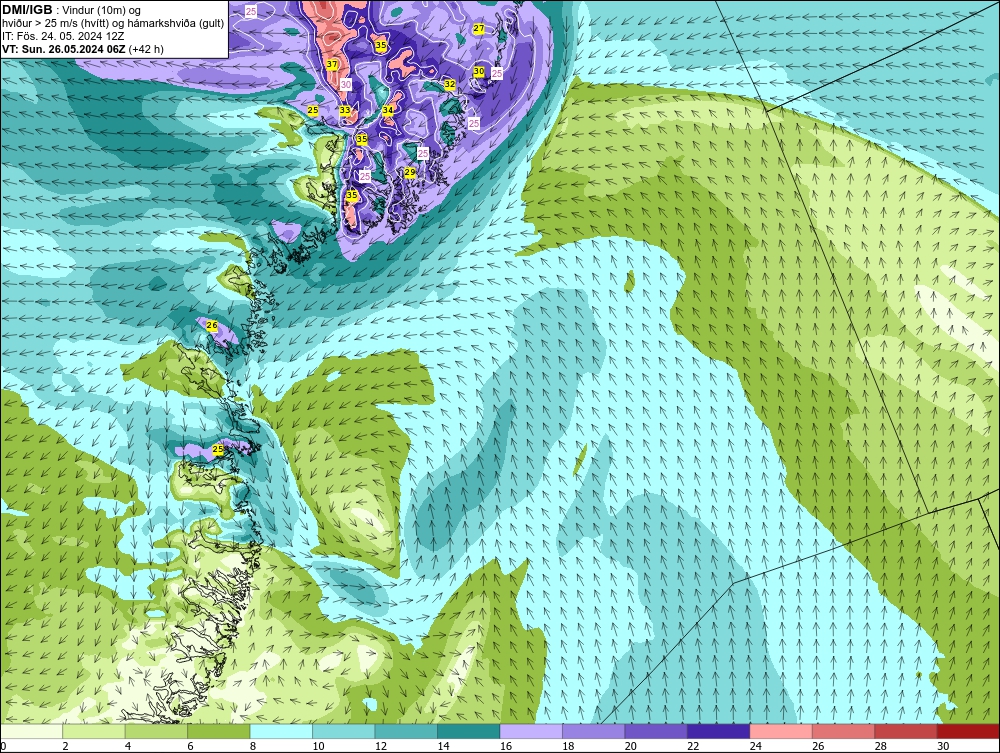Select the 2–4 m/s light green legend swatch

(94, 731)
